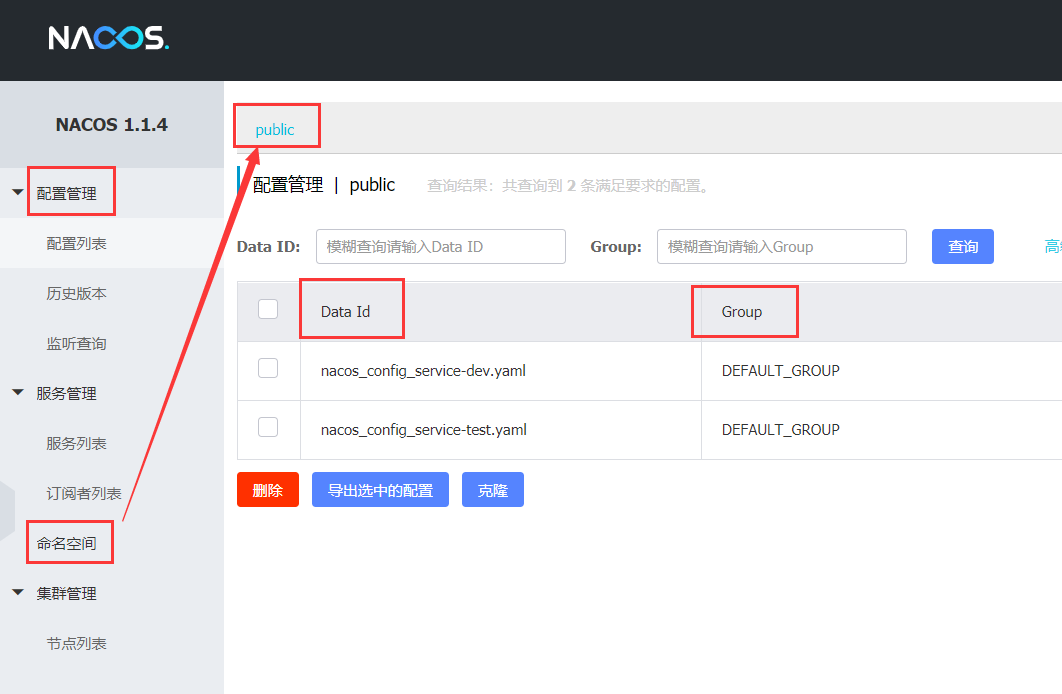The image size is (1062, 694).
Task: Open the 集群管理 menu section
Action: coord(66,594)
